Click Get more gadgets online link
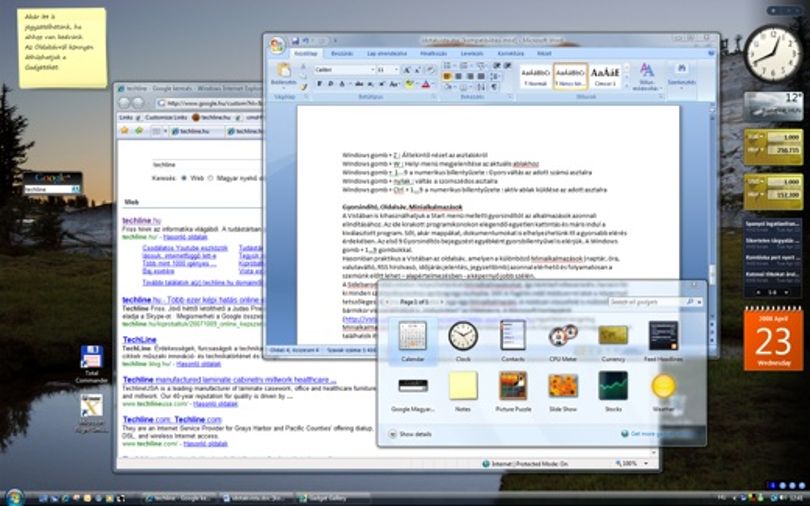 (x=662, y=434)
